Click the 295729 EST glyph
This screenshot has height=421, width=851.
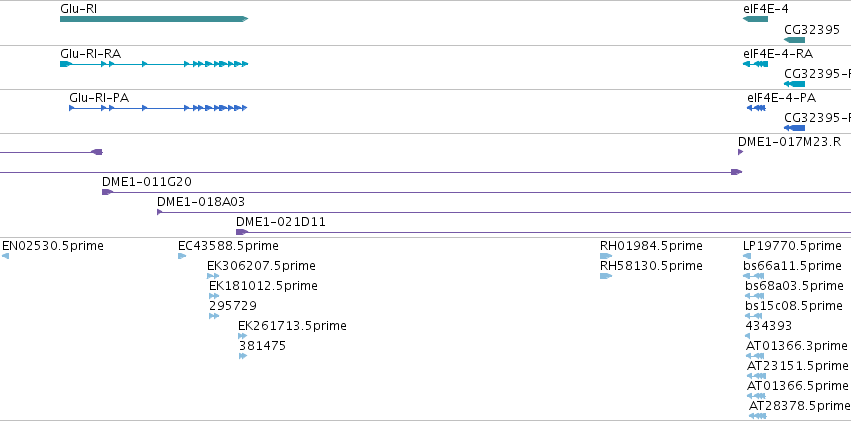click(x=214, y=316)
